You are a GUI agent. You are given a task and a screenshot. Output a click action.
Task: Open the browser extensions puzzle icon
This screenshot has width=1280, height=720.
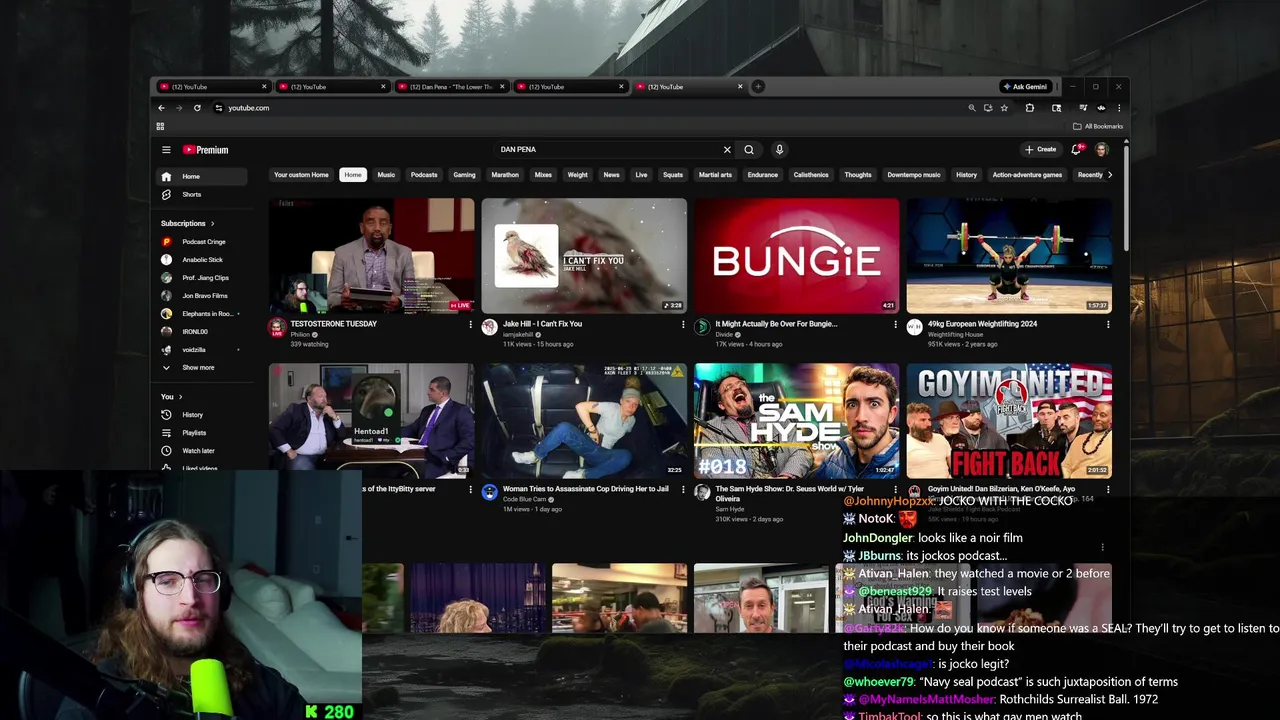[x=1029, y=108]
